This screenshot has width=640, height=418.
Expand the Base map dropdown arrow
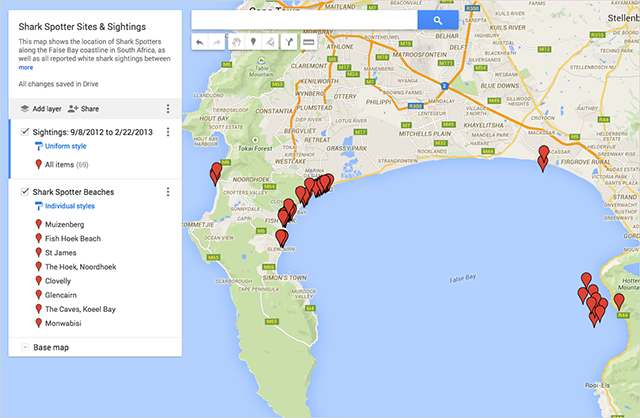point(25,347)
